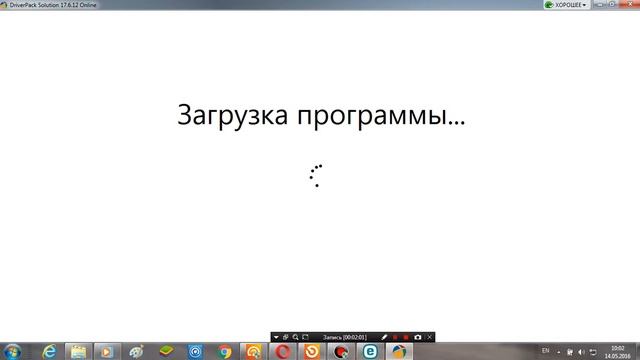This screenshot has width=640, height=360.
Task: Open Windows Explorer folder on taskbar
Action: tap(78, 351)
